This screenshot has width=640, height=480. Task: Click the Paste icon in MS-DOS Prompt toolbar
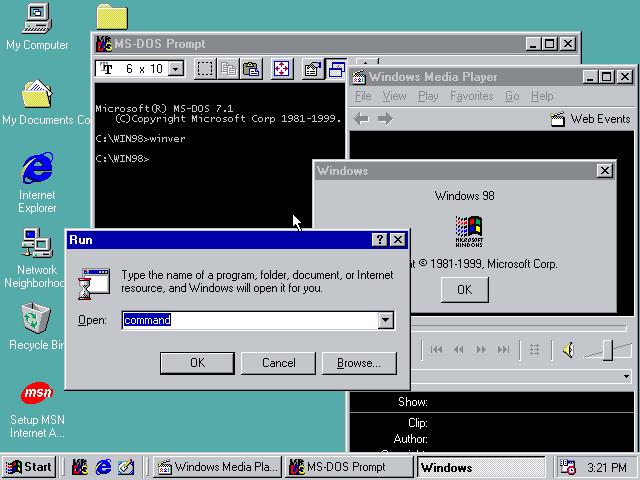[251, 69]
